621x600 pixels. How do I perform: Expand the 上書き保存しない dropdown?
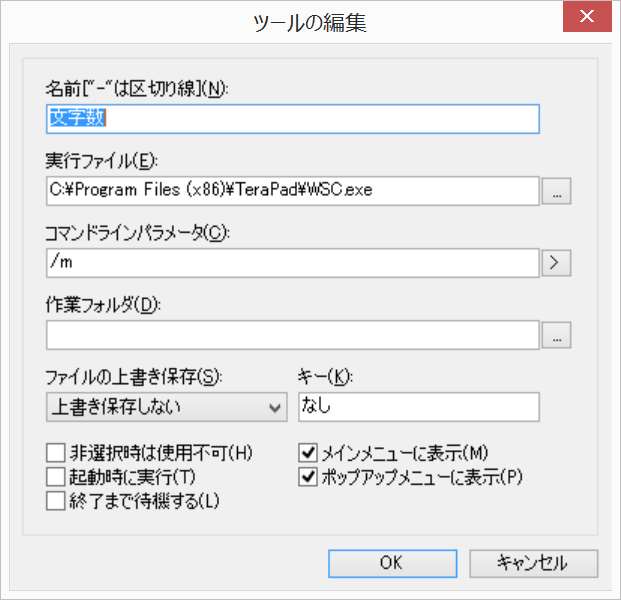(166, 407)
